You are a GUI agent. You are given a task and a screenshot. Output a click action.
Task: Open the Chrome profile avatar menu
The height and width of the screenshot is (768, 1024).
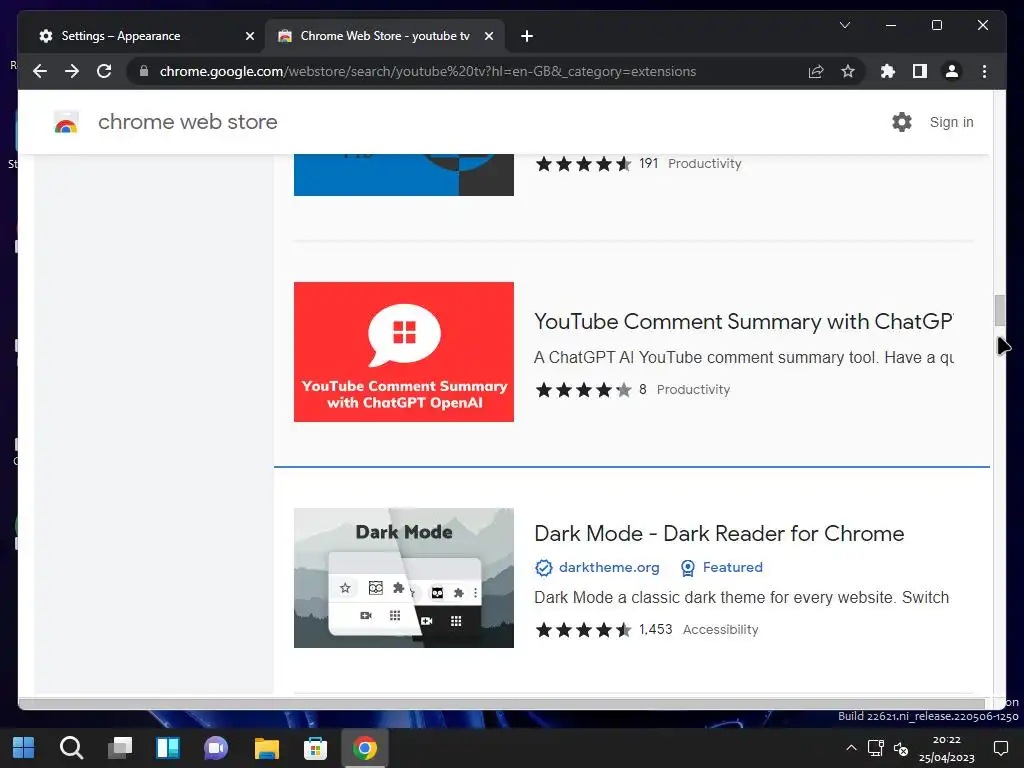[x=952, y=71]
